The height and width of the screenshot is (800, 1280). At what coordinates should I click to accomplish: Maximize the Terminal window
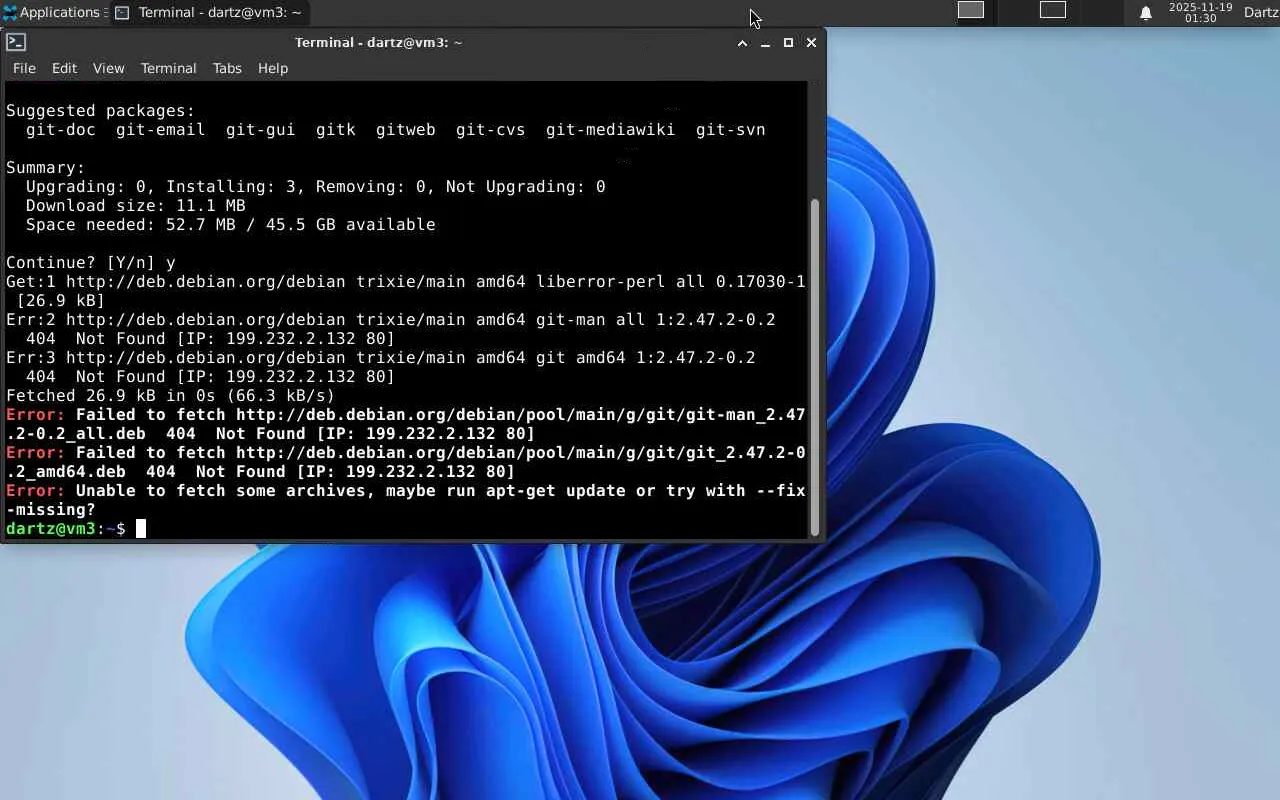click(x=788, y=43)
